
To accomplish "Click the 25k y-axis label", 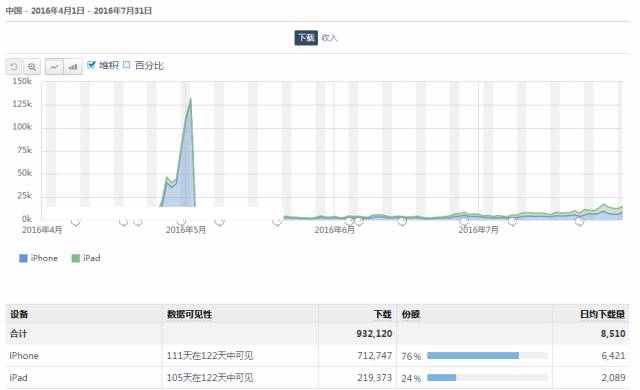I will 24,196.
